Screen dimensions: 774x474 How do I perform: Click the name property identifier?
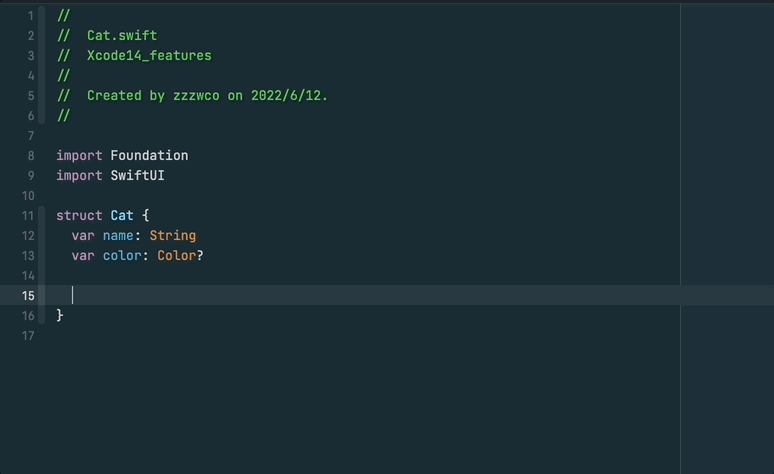pyautogui.click(x=118, y=236)
